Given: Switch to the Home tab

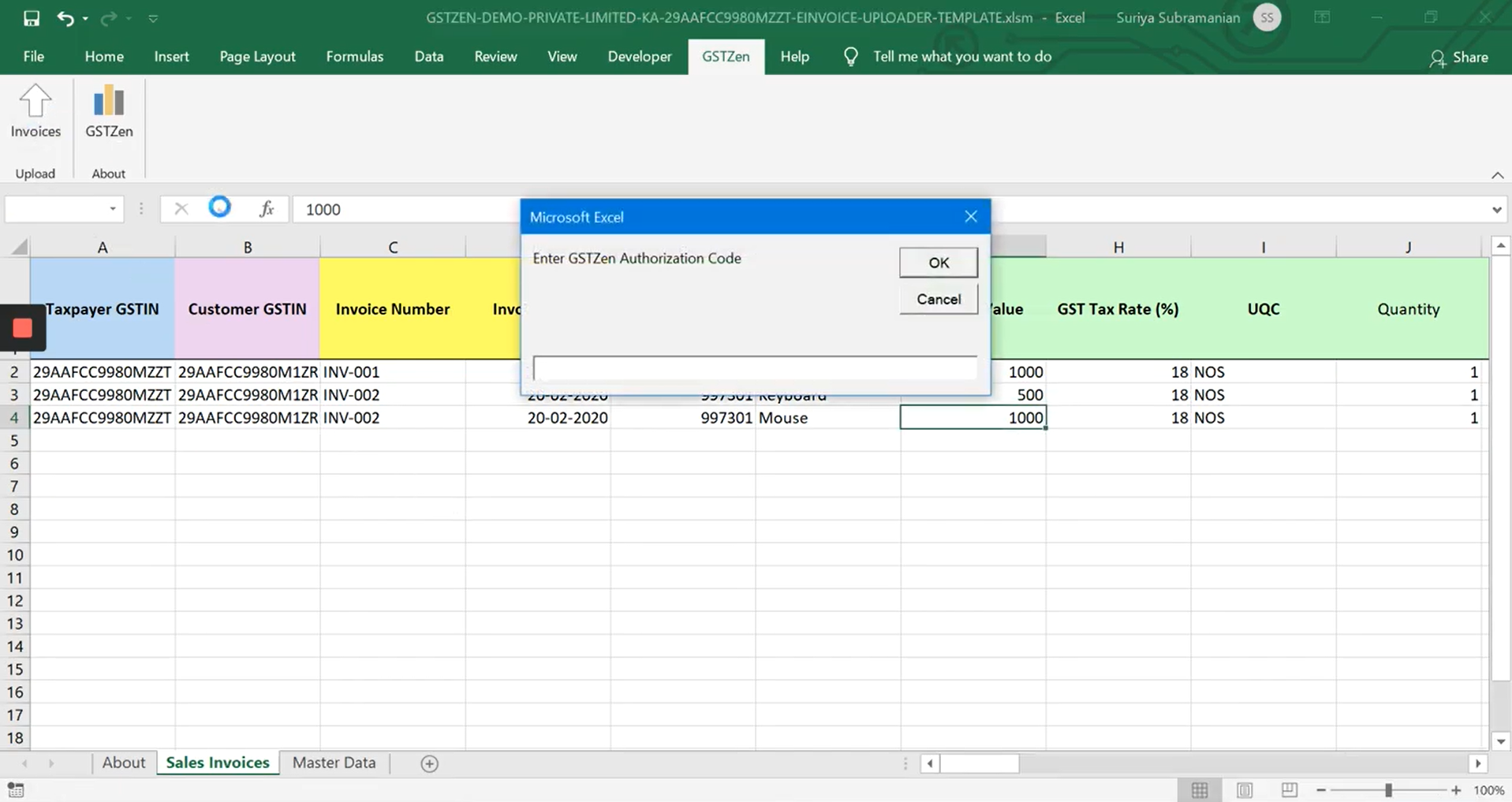Looking at the screenshot, I should coord(104,57).
